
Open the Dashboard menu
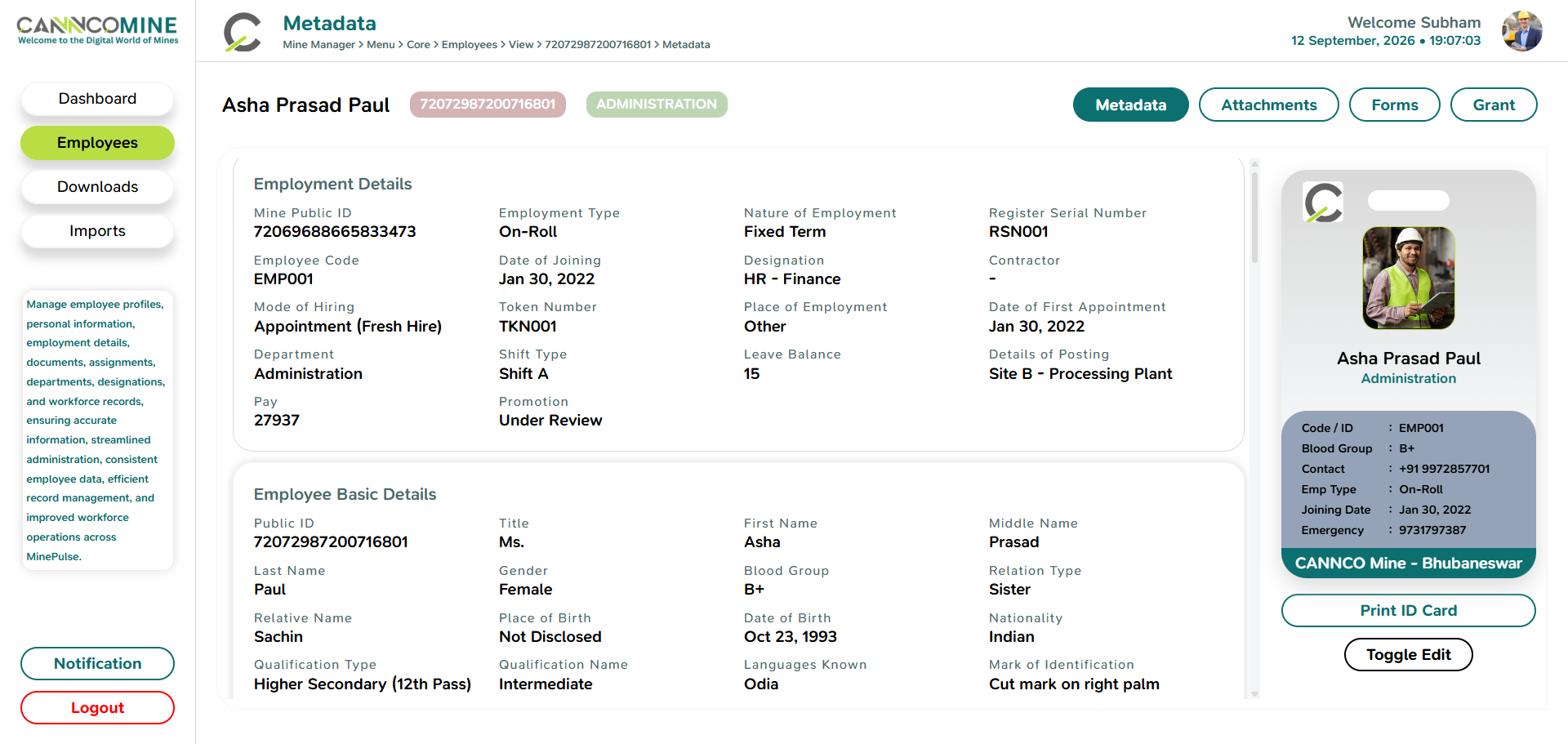[97, 99]
